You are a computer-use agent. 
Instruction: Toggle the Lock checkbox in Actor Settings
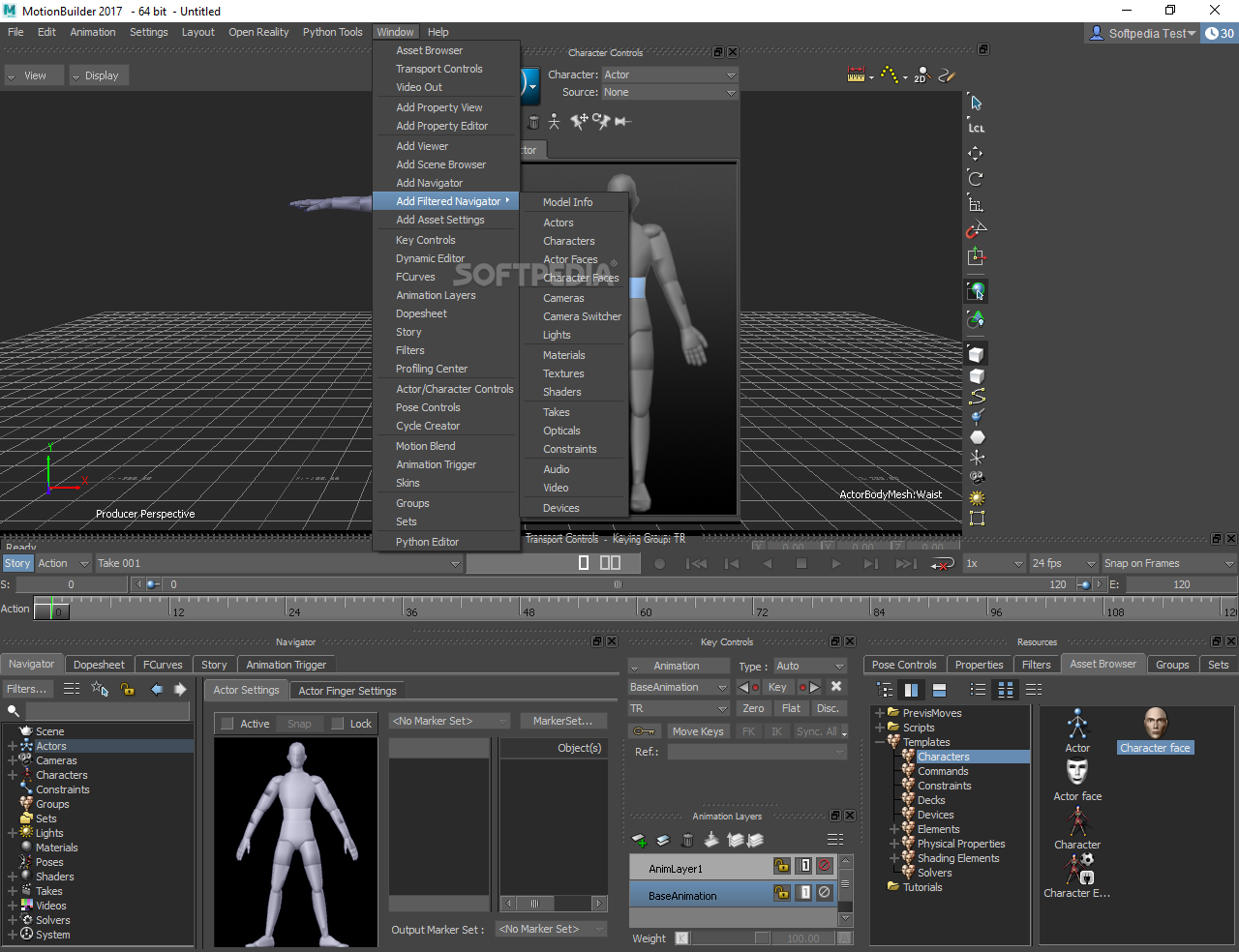click(338, 724)
